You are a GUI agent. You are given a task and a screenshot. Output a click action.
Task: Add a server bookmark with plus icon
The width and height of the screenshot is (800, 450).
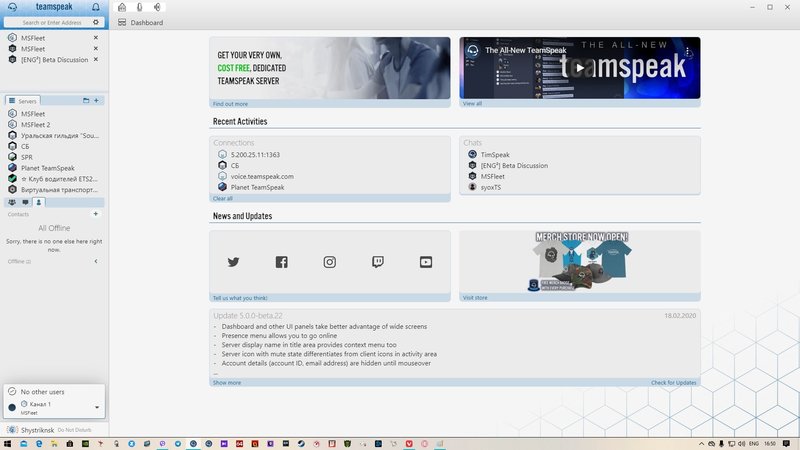coord(96,101)
